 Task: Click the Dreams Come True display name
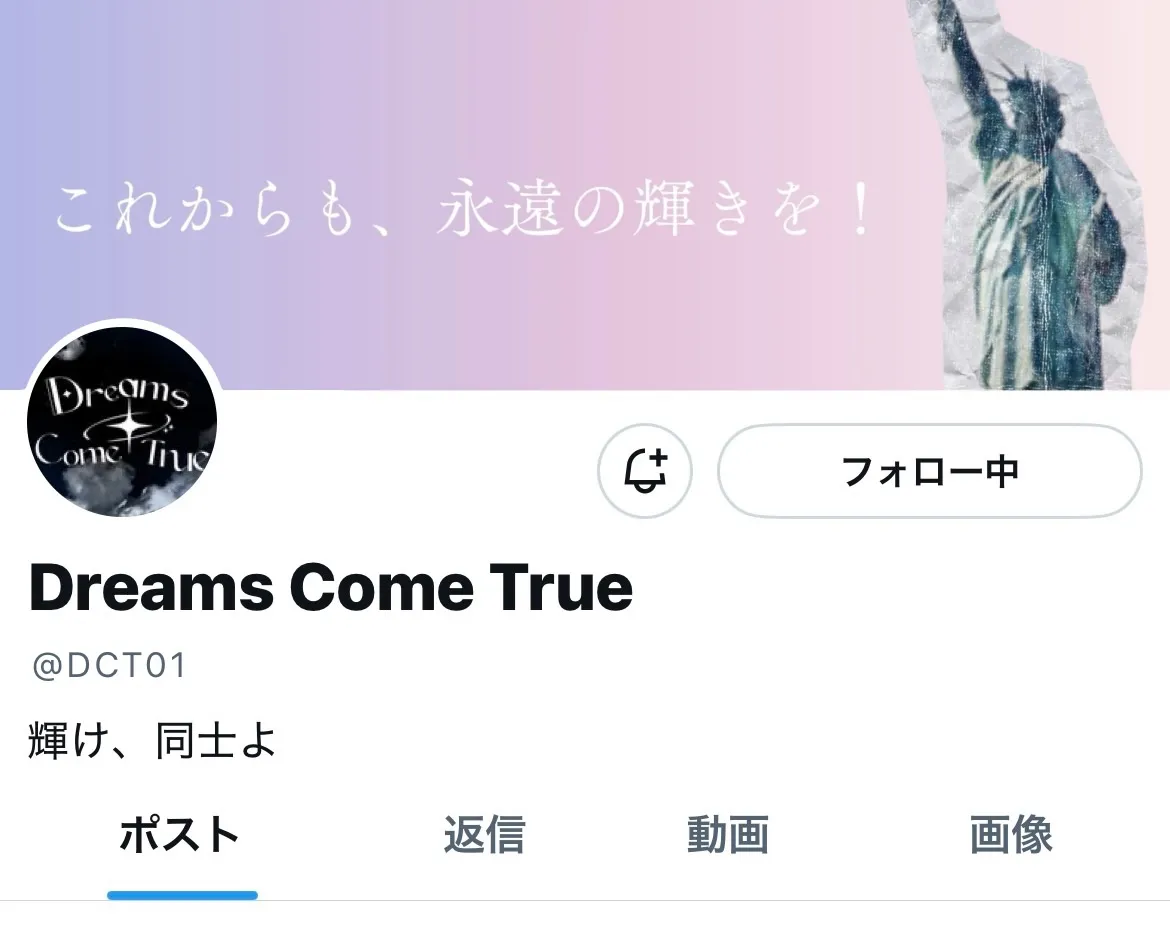pyautogui.click(x=331, y=588)
